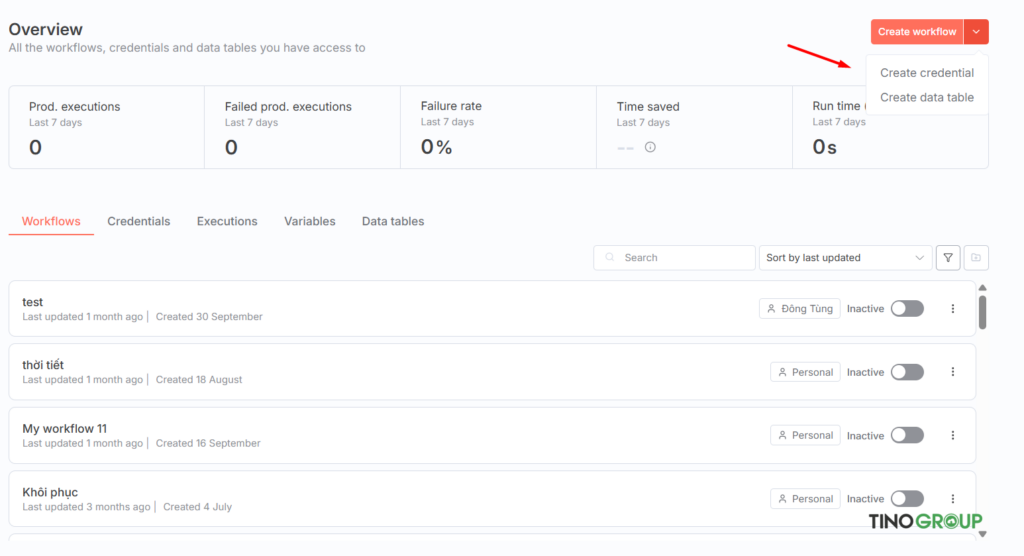Click the search magnifier icon
Viewport: 1024px width, 556px height.
(x=610, y=258)
